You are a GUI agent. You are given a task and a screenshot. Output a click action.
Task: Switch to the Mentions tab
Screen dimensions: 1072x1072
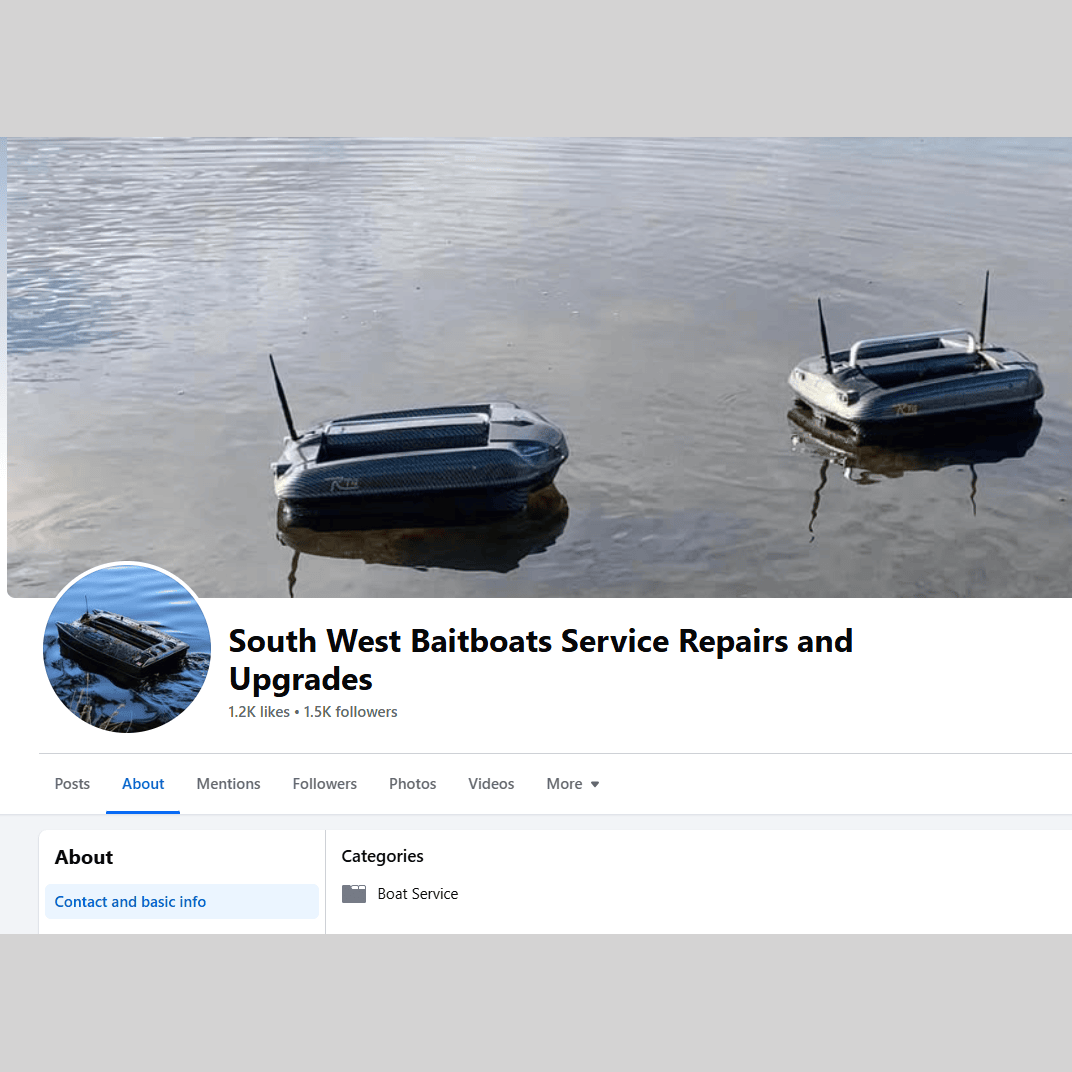pos(228,783)
